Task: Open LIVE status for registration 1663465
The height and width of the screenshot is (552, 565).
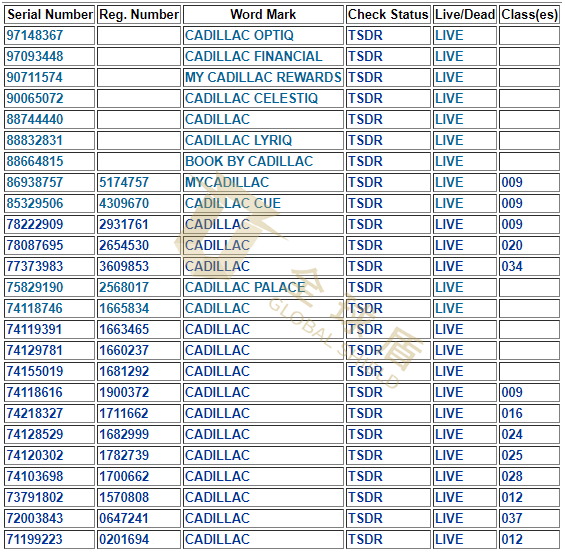Action: click(x=449, y=329)
